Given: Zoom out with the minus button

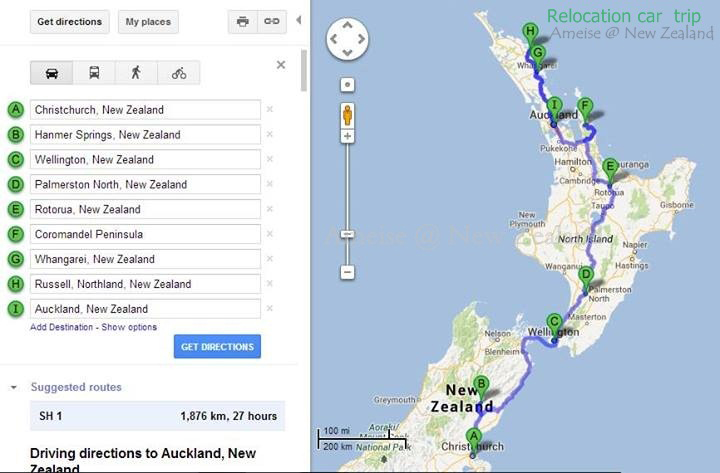Looking at the screenshot, I should click(348, 272).
